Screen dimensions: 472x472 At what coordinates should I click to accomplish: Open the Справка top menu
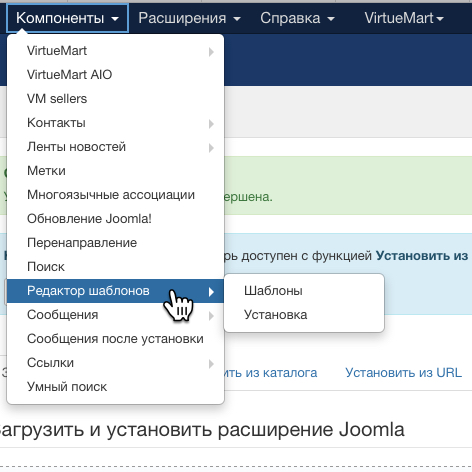pyautogui.click(x=297, y=18)
